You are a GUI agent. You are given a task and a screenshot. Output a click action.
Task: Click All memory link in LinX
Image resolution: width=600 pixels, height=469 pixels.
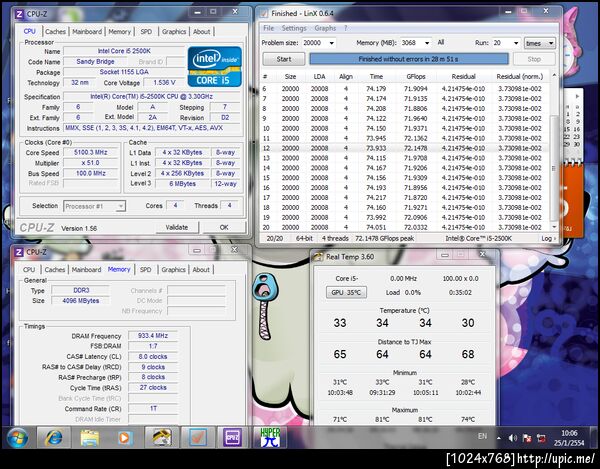coord(441,42)
